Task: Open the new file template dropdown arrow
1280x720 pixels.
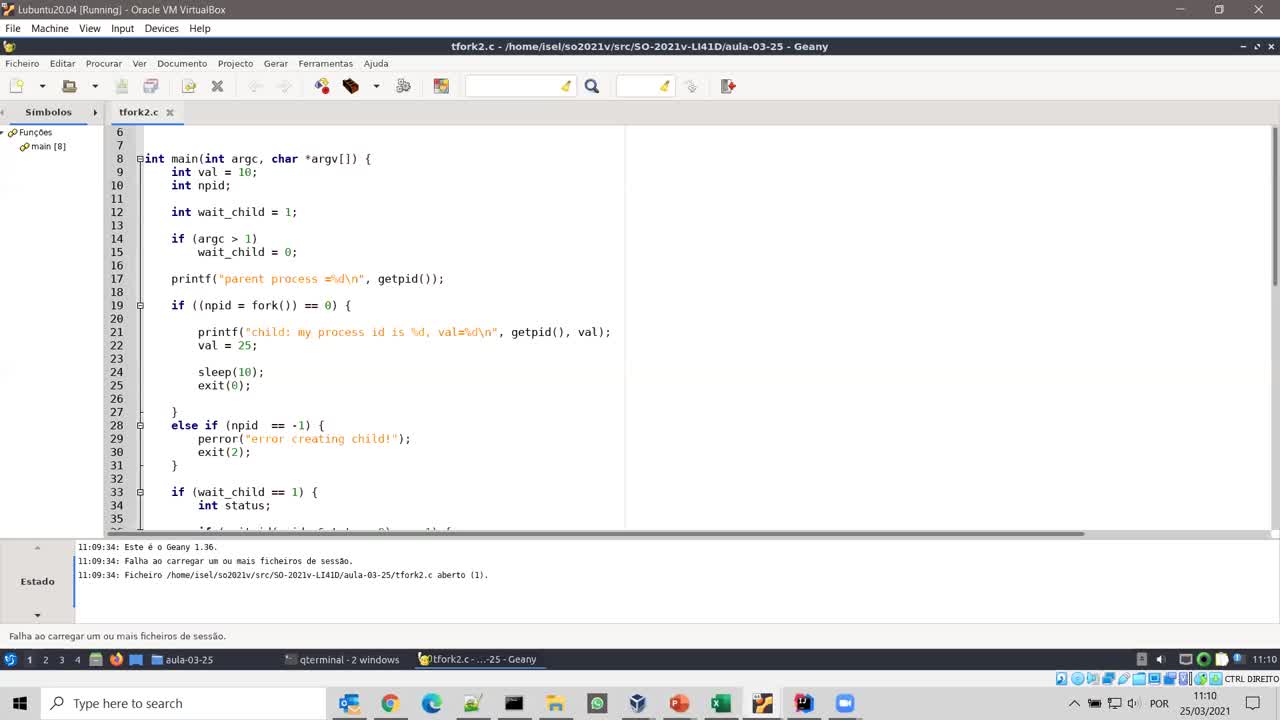Action: point(42,86)
